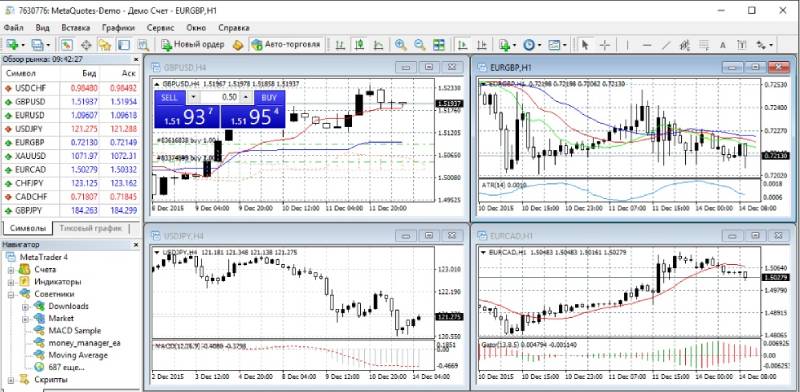Switch chart to bar chart style

coord(340,45)
